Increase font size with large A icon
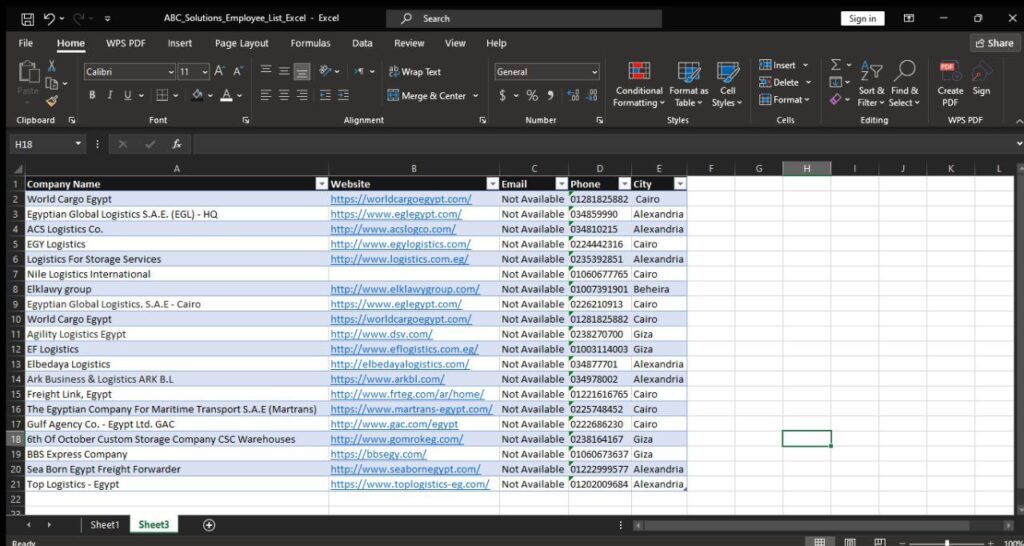The width and height of the screenshot is (1024, 546). pyautogui.click(x=220, y=71)
